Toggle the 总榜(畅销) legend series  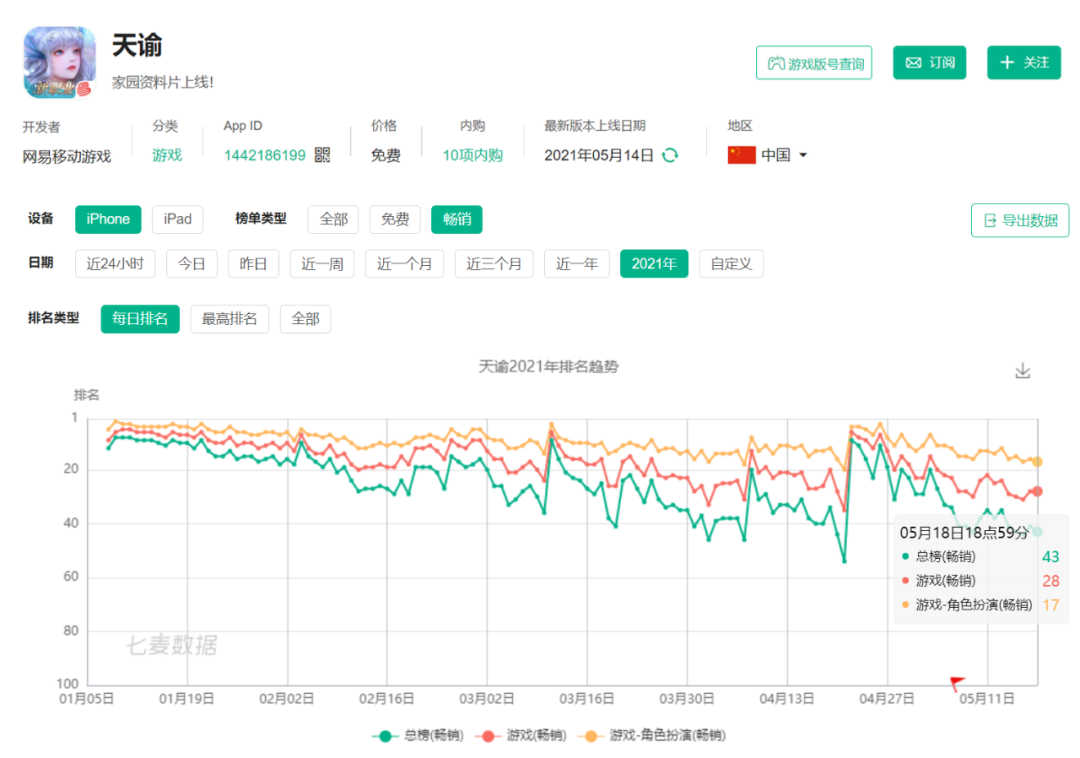pyautogui.click(x=417, y=736)
